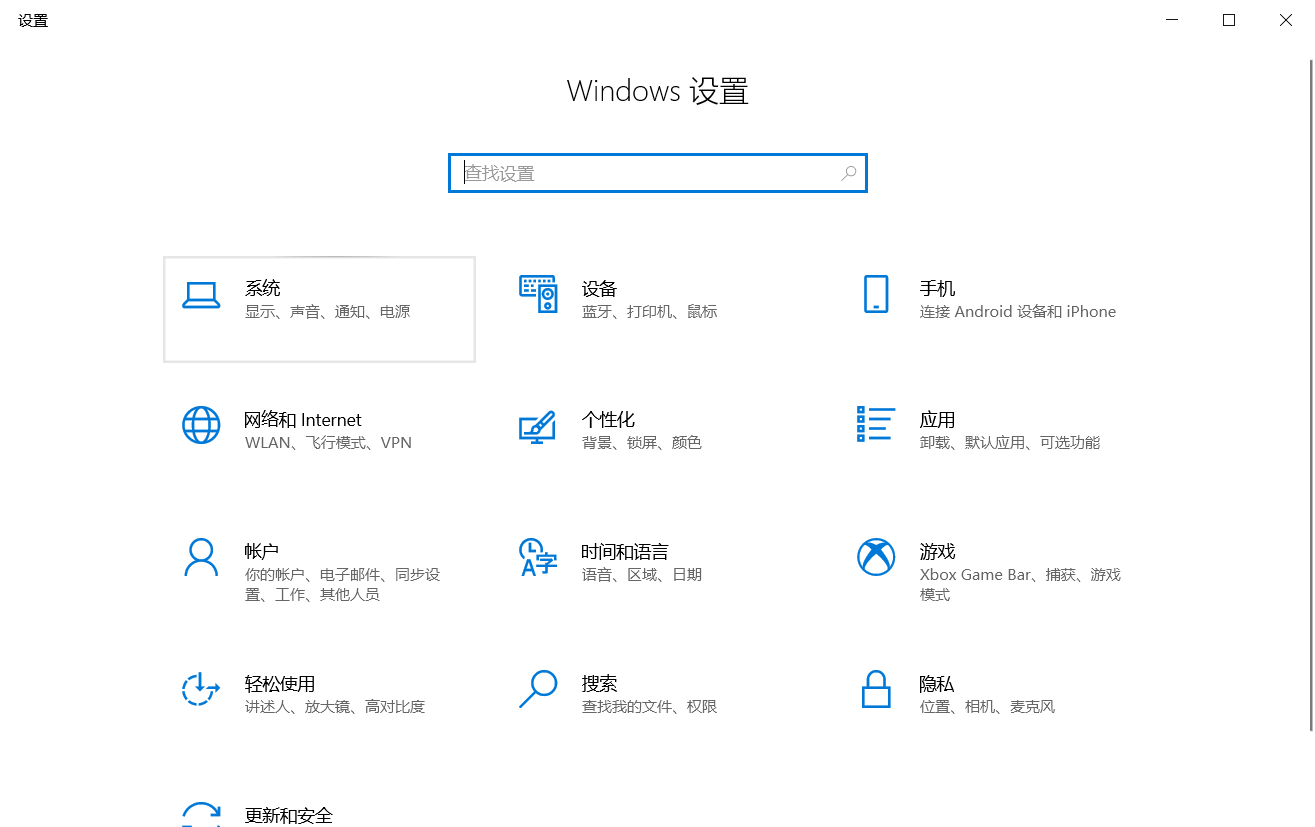Click the 蓝牙、打印机、鼠标 description
This screenshot has height=827, width=1315.
click(650, 312)
